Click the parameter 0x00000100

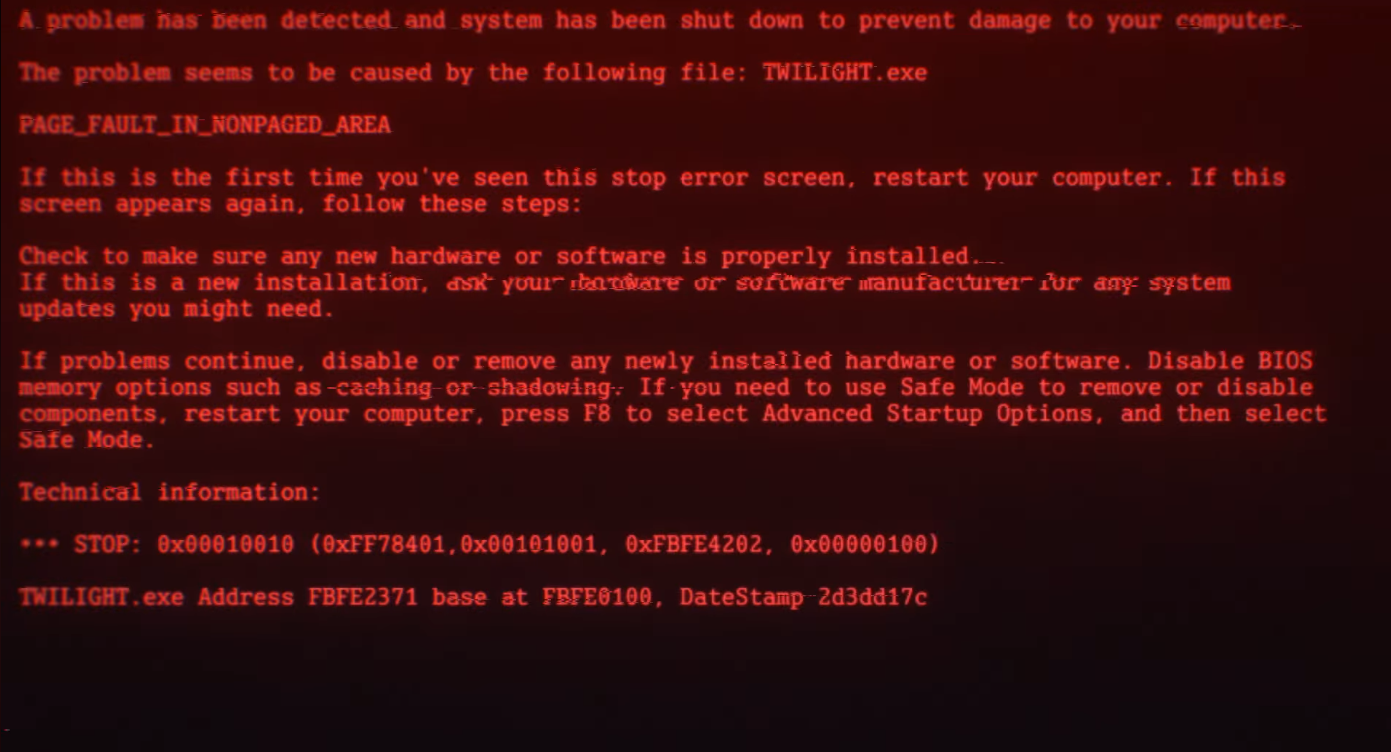[860, 544]
